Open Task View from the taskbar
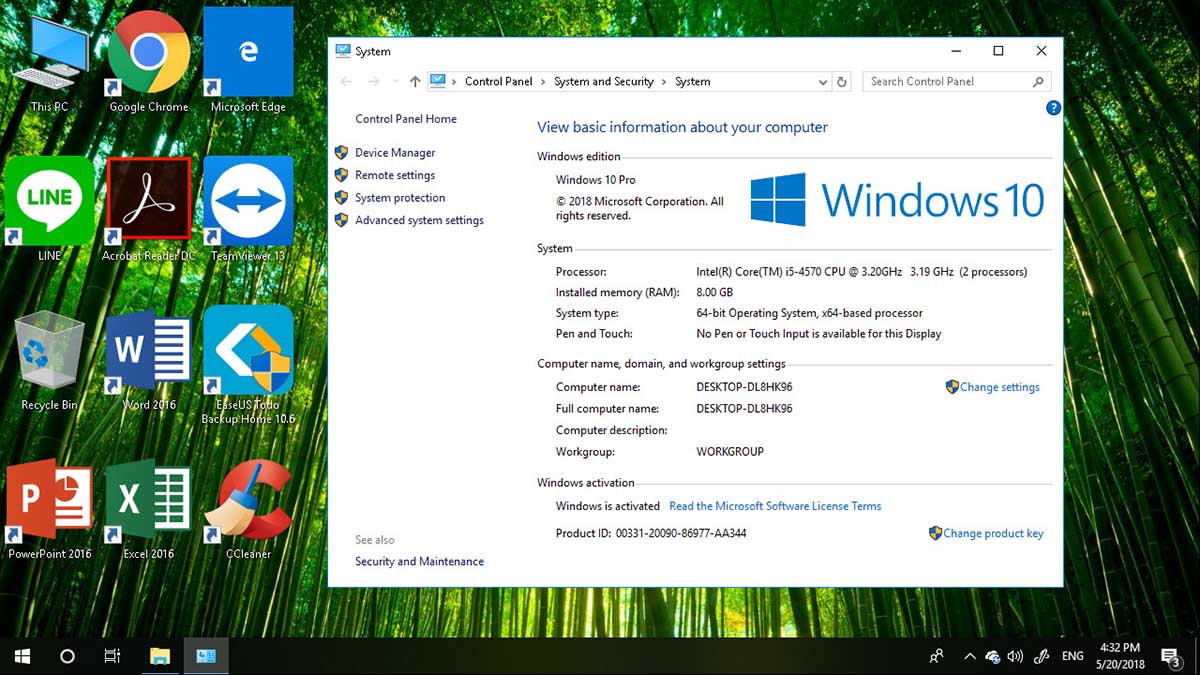Screen dimensions: 1200x675 (x=113, y=656)
